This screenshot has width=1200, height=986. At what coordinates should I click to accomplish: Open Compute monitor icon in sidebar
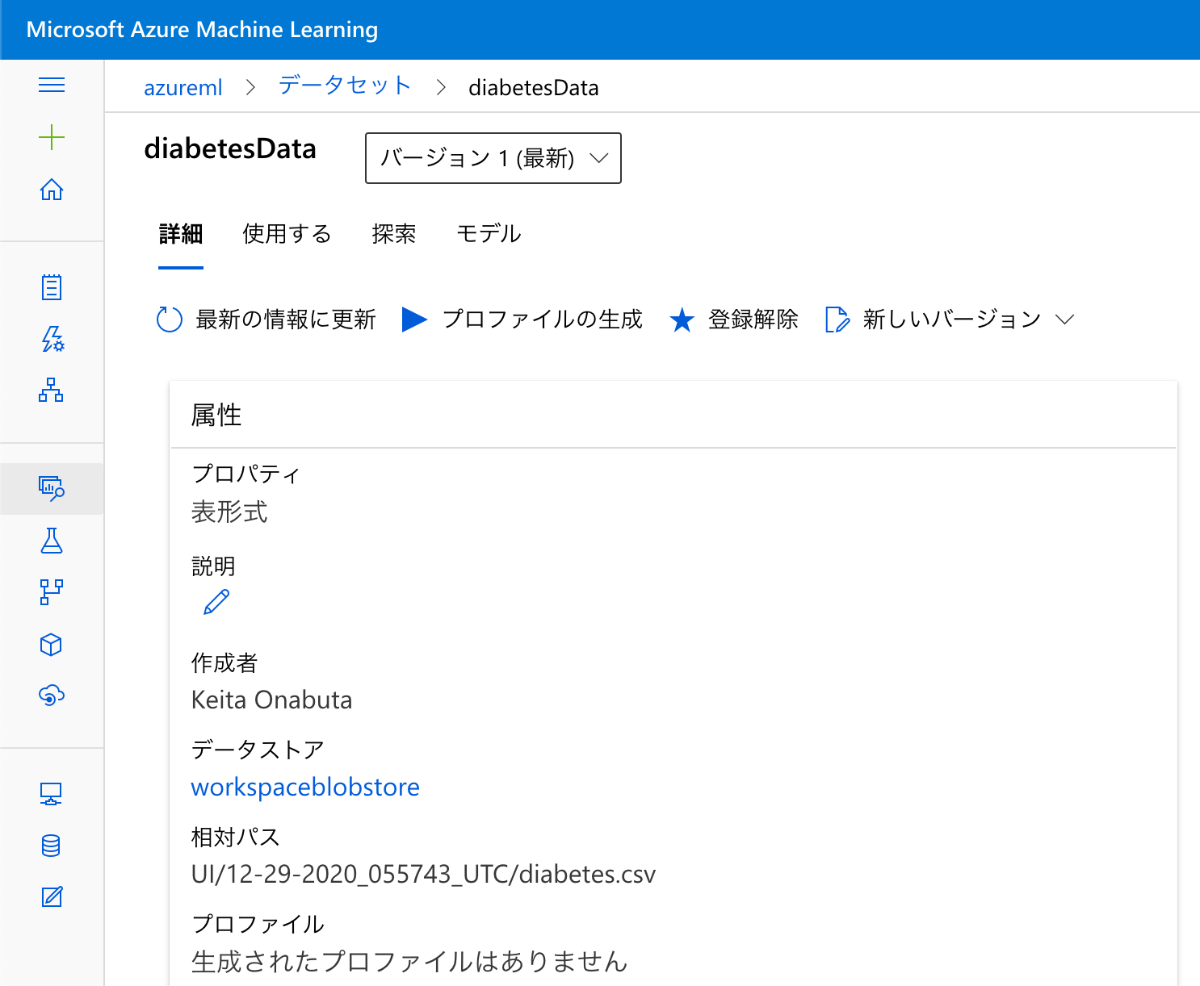click(x=51, y=795)
